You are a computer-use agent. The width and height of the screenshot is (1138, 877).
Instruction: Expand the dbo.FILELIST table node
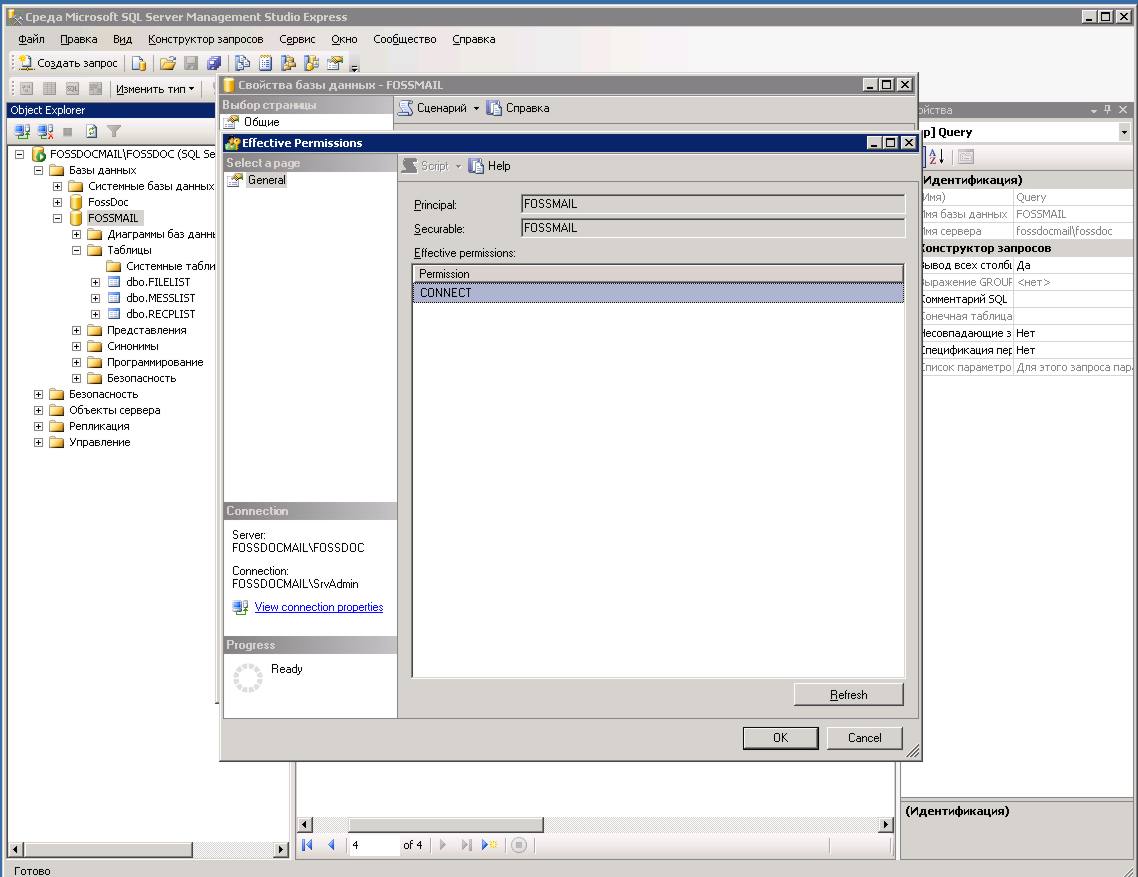[96, 282]
